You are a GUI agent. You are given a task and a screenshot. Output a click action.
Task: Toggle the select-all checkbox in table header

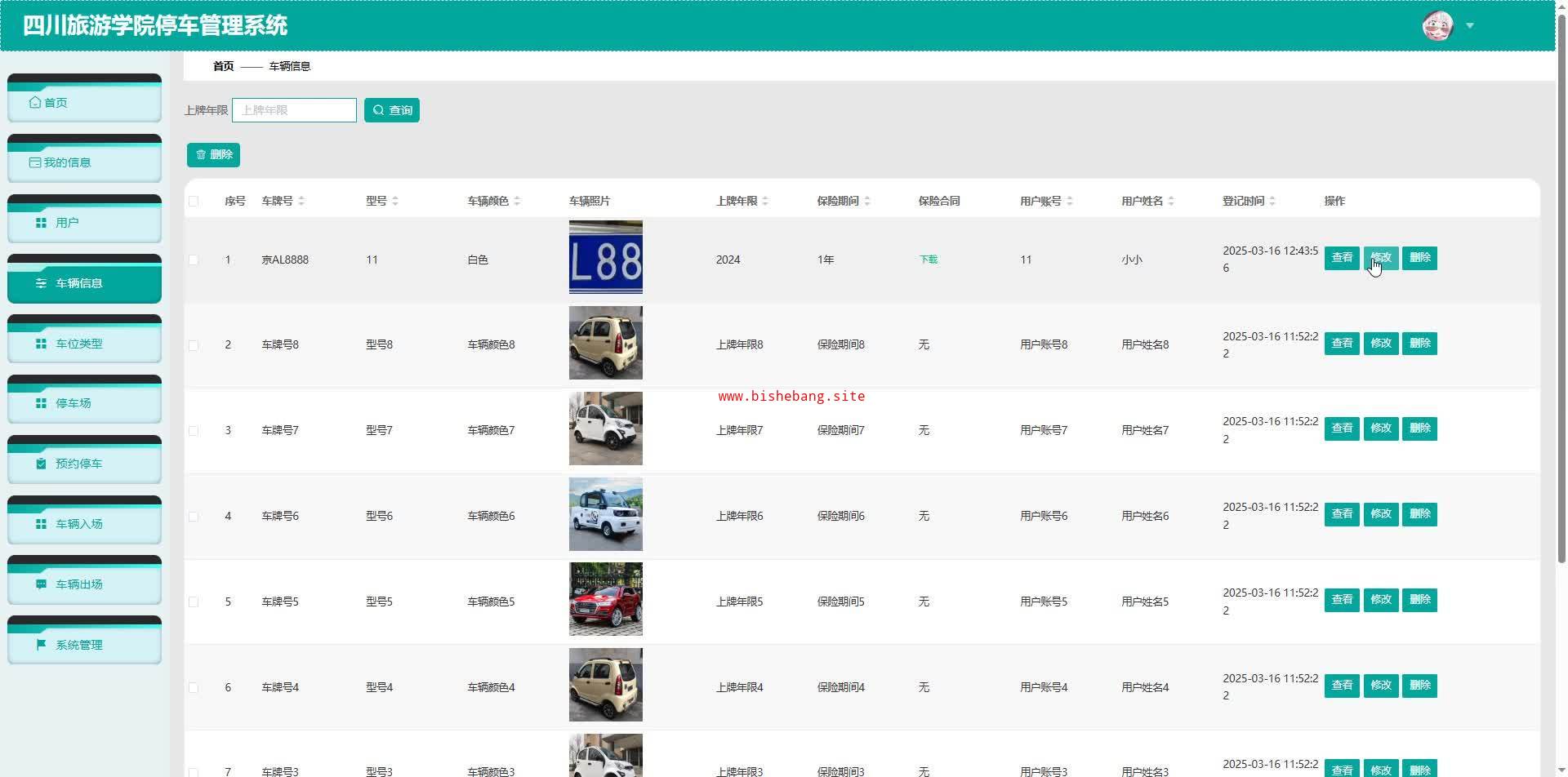click(194, 201)
